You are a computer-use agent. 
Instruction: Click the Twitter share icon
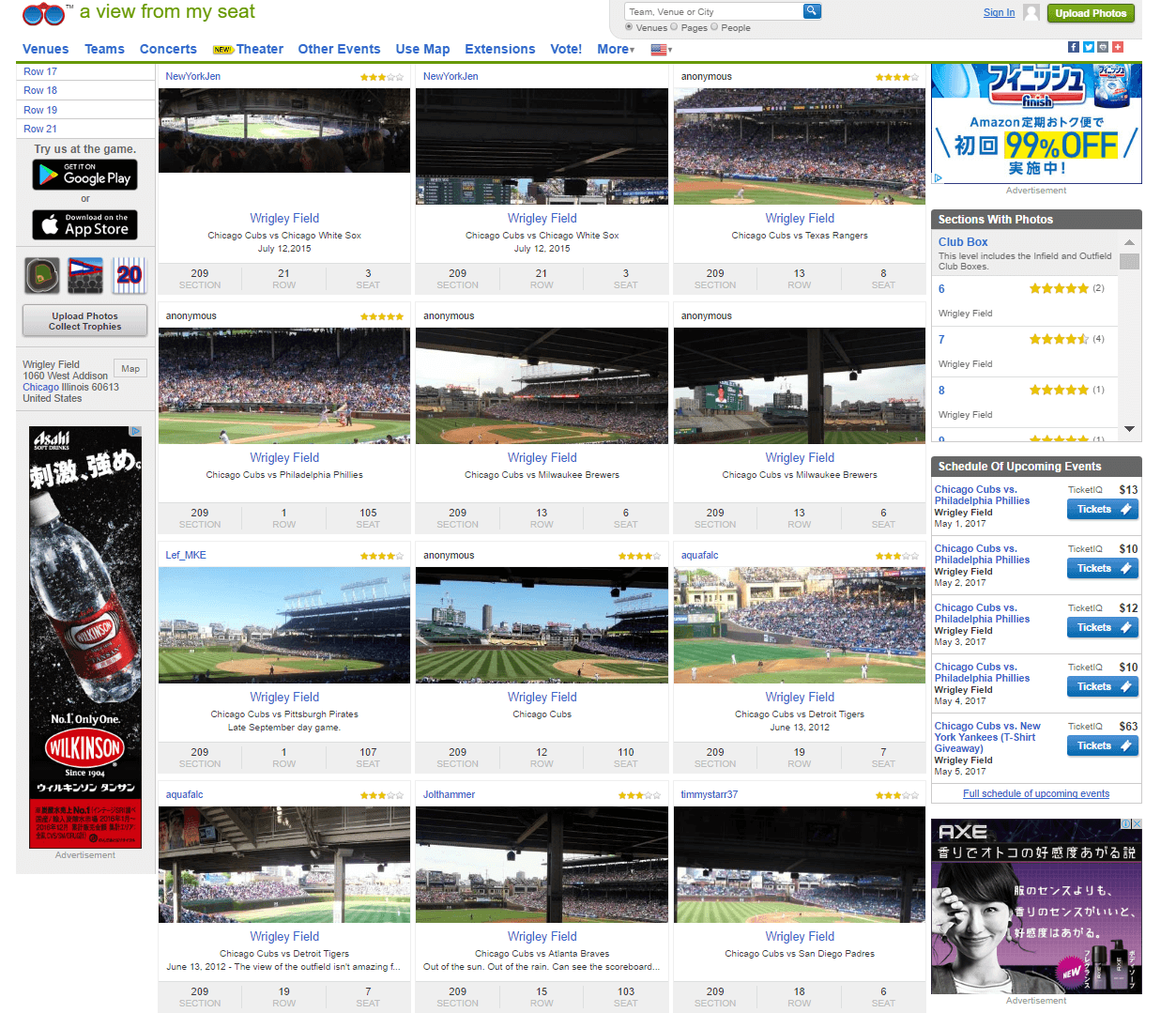pyautogui.click(x=1089, y=47)
